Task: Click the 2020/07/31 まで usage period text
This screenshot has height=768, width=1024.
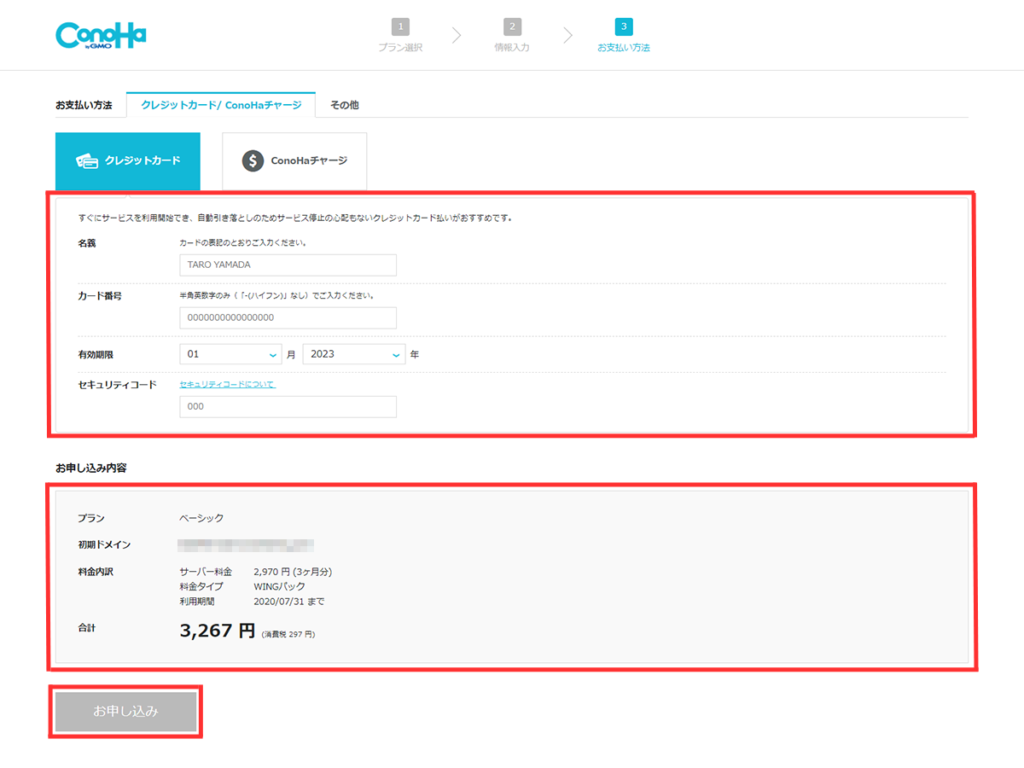Action: click(289, 601)
